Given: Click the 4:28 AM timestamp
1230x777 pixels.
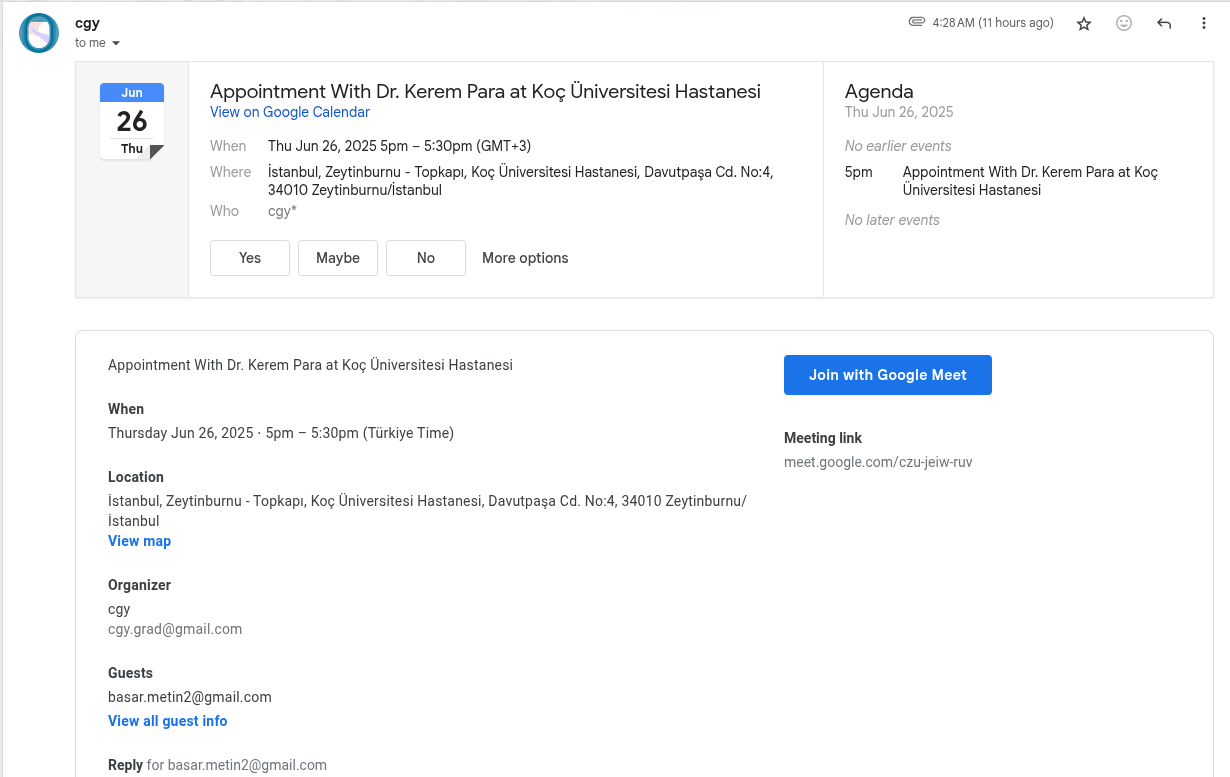Looking at the screenshot, I should [x=993, y=23].
